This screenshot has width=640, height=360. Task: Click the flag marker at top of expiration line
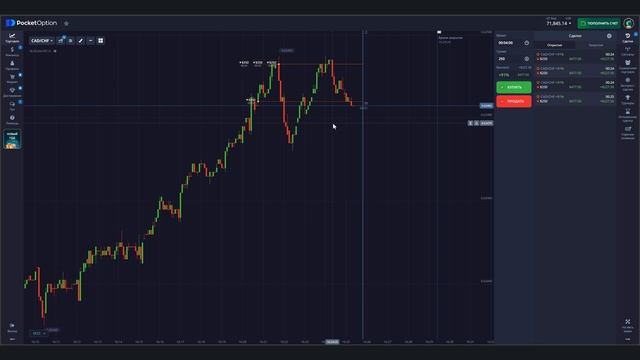(439, 32)
